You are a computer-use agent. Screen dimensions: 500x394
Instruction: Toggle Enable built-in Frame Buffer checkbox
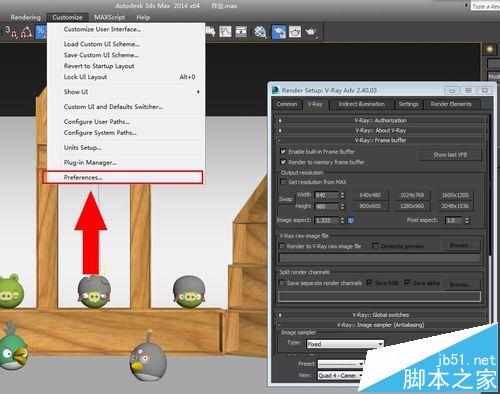point(283,151)
